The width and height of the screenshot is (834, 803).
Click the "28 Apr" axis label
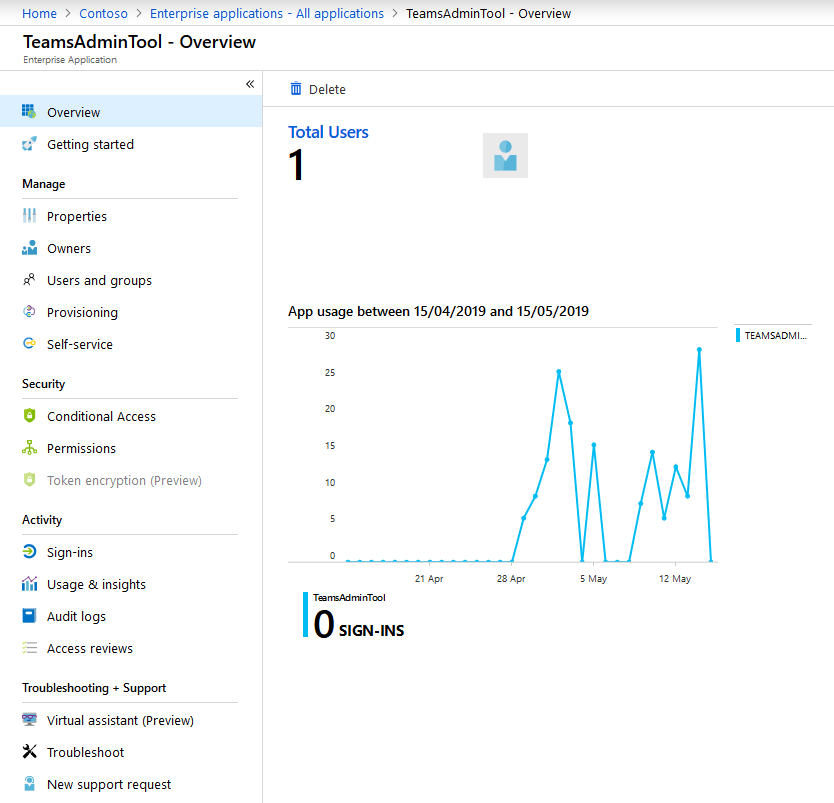(511, 578)
